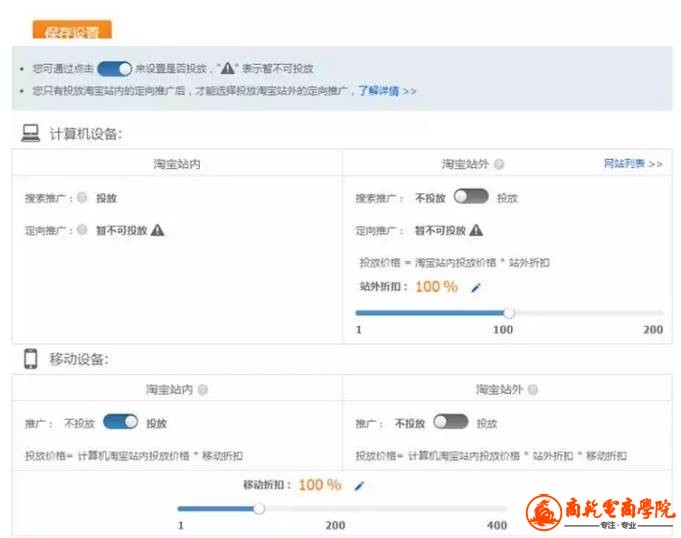Click the phone icon beside 移动设备
Viewport: 681px width, 538px height.
(30, 359)
